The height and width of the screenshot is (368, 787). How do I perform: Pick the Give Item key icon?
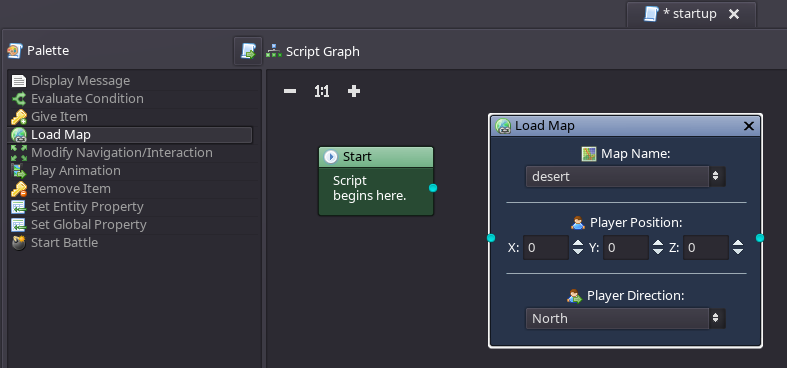pos(19,117)
